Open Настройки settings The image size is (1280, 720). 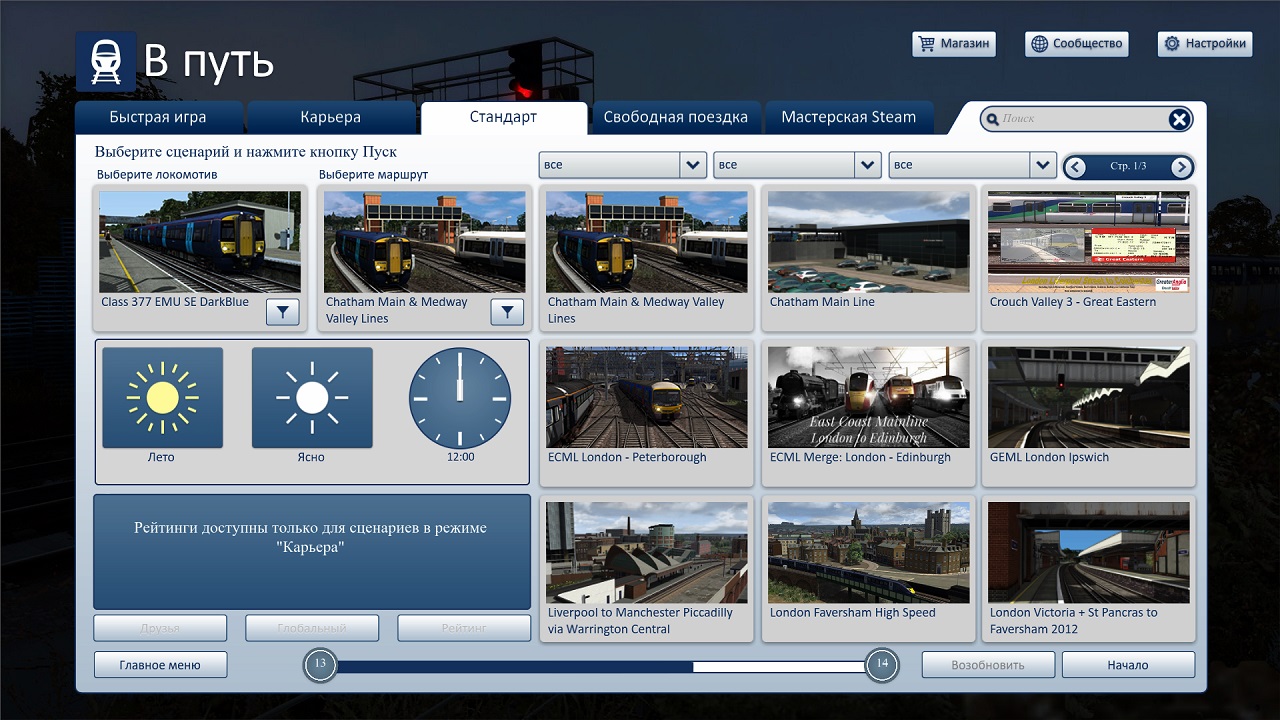click(x=1204, y=44)
